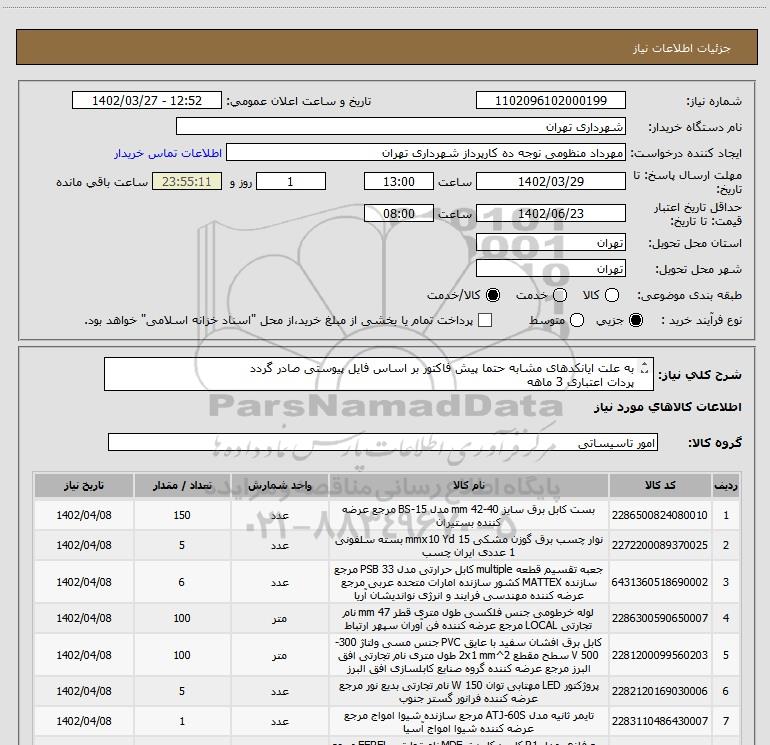Viewport: 770px width, 745px height.
Task: Click product code 2282120169030006
Action: coord(660,691)
